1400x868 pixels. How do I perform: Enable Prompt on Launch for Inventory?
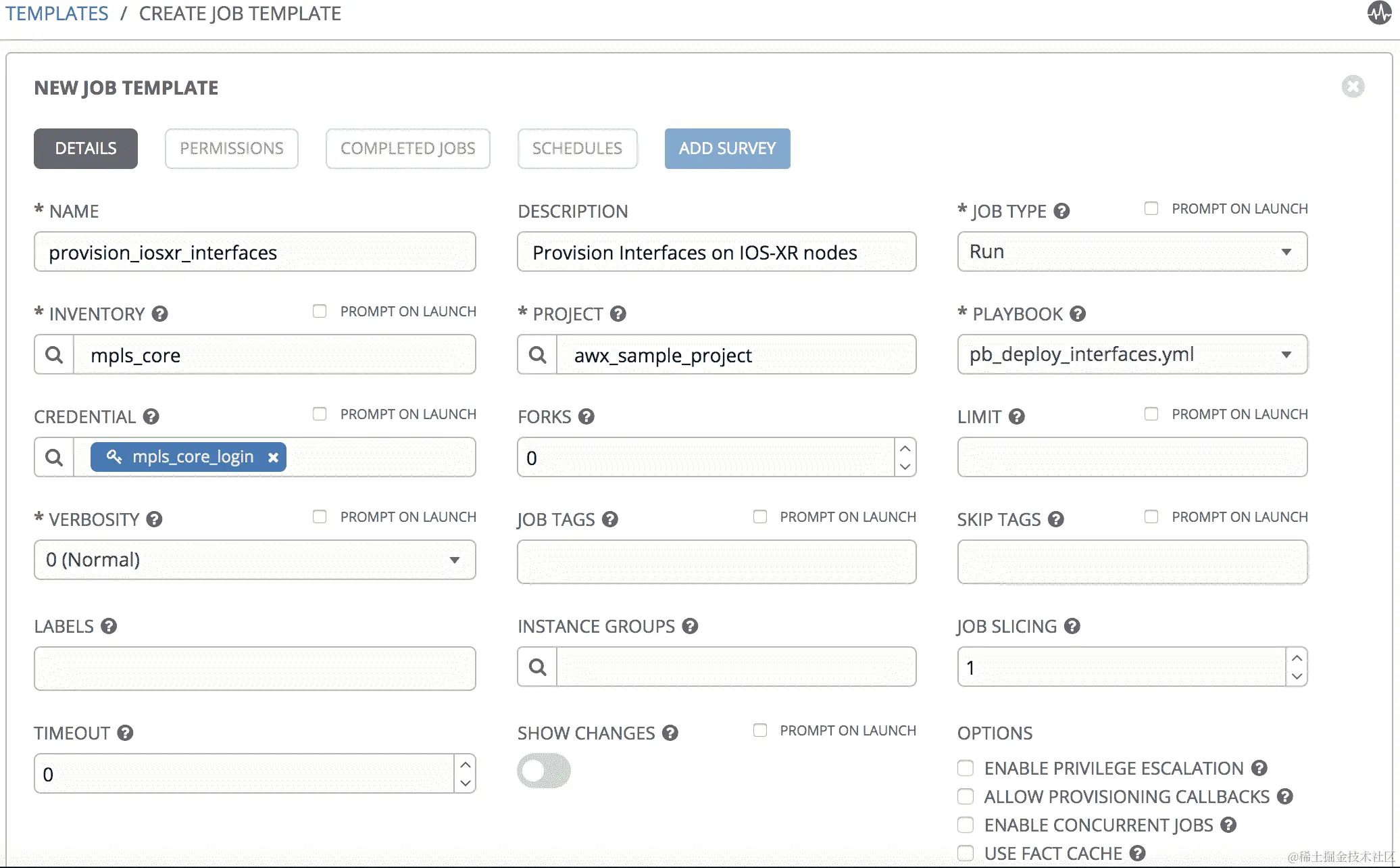[x=320, y=311]
